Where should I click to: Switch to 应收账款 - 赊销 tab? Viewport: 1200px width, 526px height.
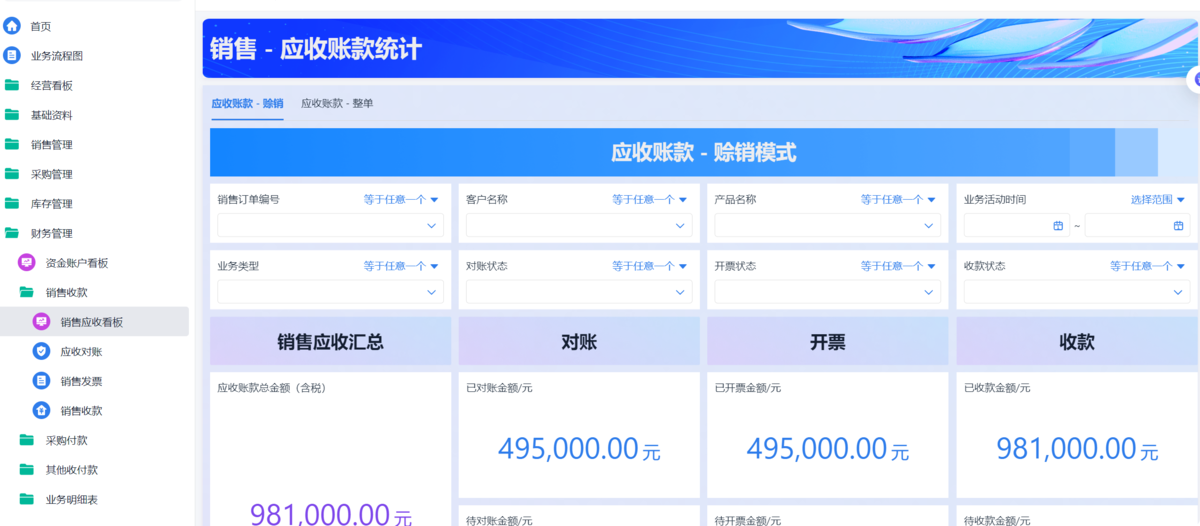pyautogui.click(x=247, y=103)
